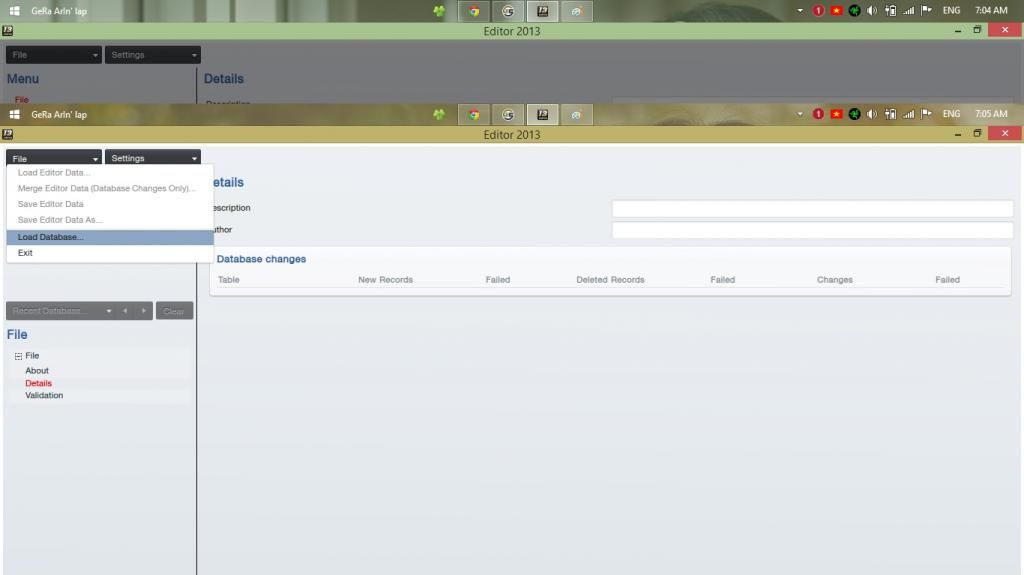1024x575 pixels.
Task: Collapse the open File dropdown above the menu list
Action: pos(54,157)
